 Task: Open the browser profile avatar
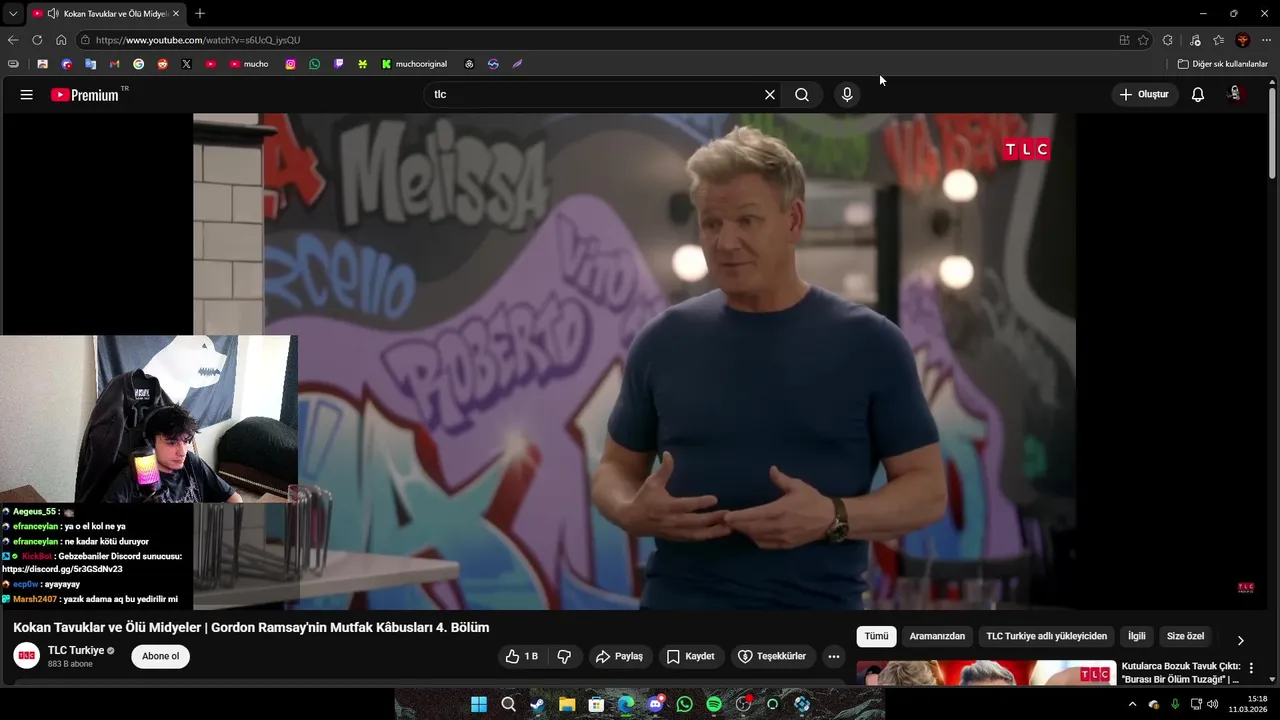tap(1243, 40)
